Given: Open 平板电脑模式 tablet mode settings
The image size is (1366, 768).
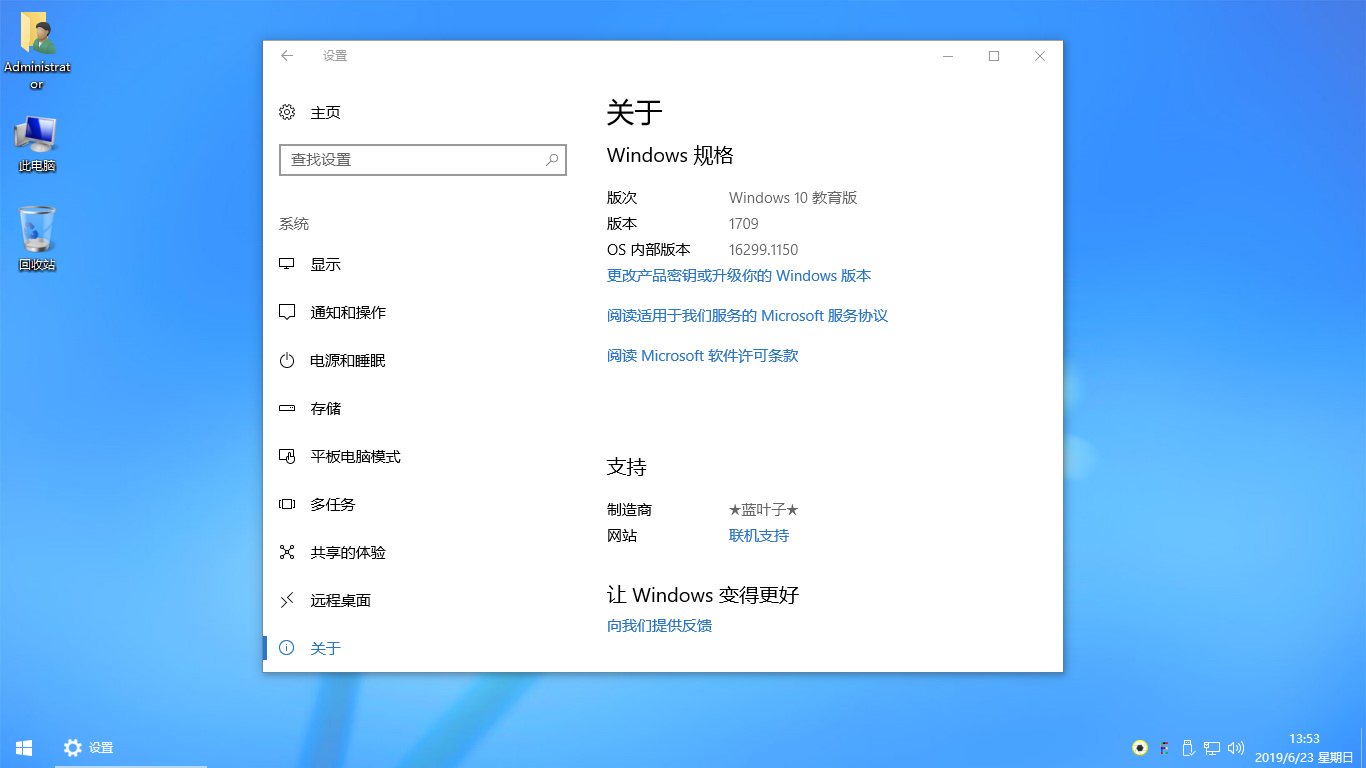Looking at the screenshot, I should pyautogui.click(x=415, y=456).
